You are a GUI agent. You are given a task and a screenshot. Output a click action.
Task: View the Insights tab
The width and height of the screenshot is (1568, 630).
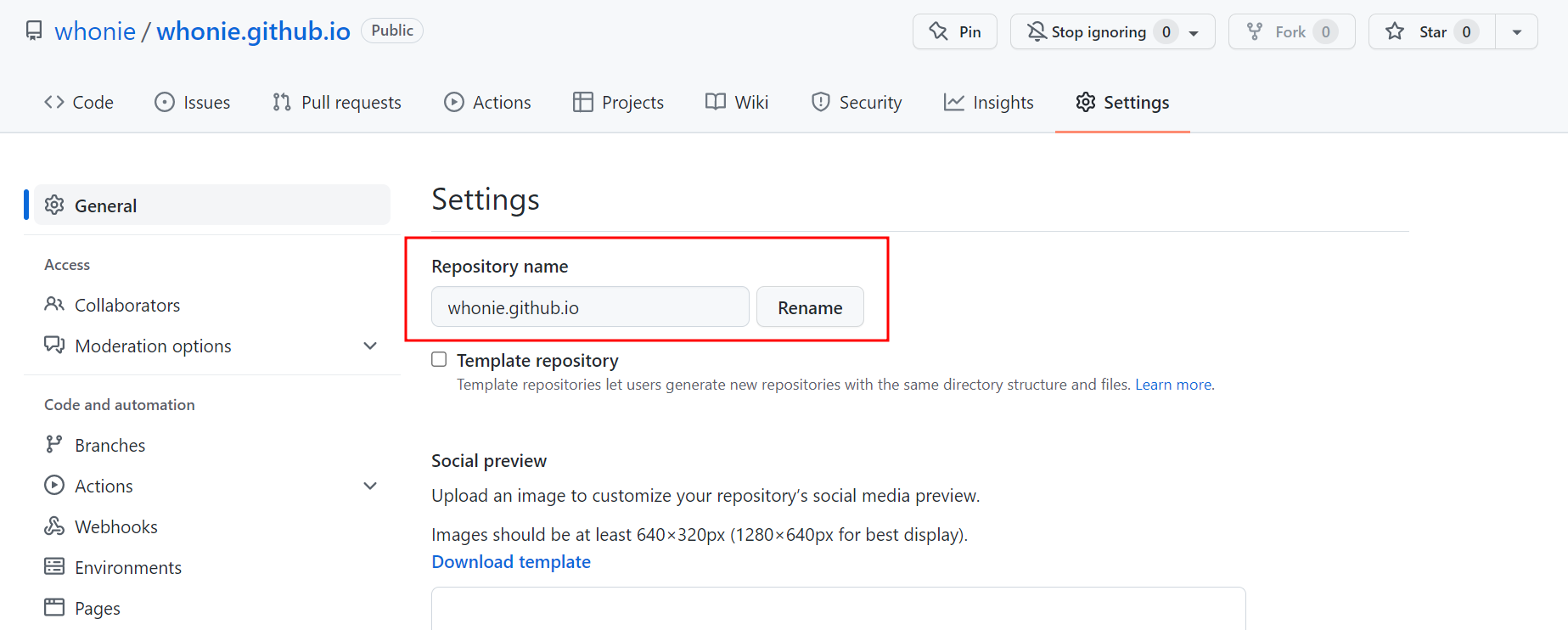tap(989, 102)
